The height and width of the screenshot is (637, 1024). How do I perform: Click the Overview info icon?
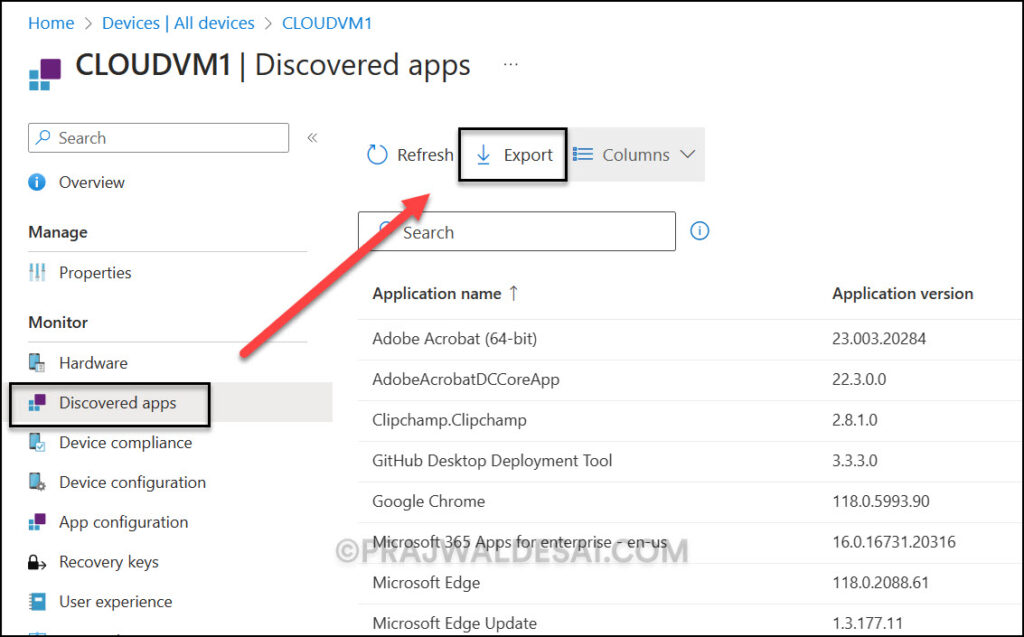click(x=37, y=182)
